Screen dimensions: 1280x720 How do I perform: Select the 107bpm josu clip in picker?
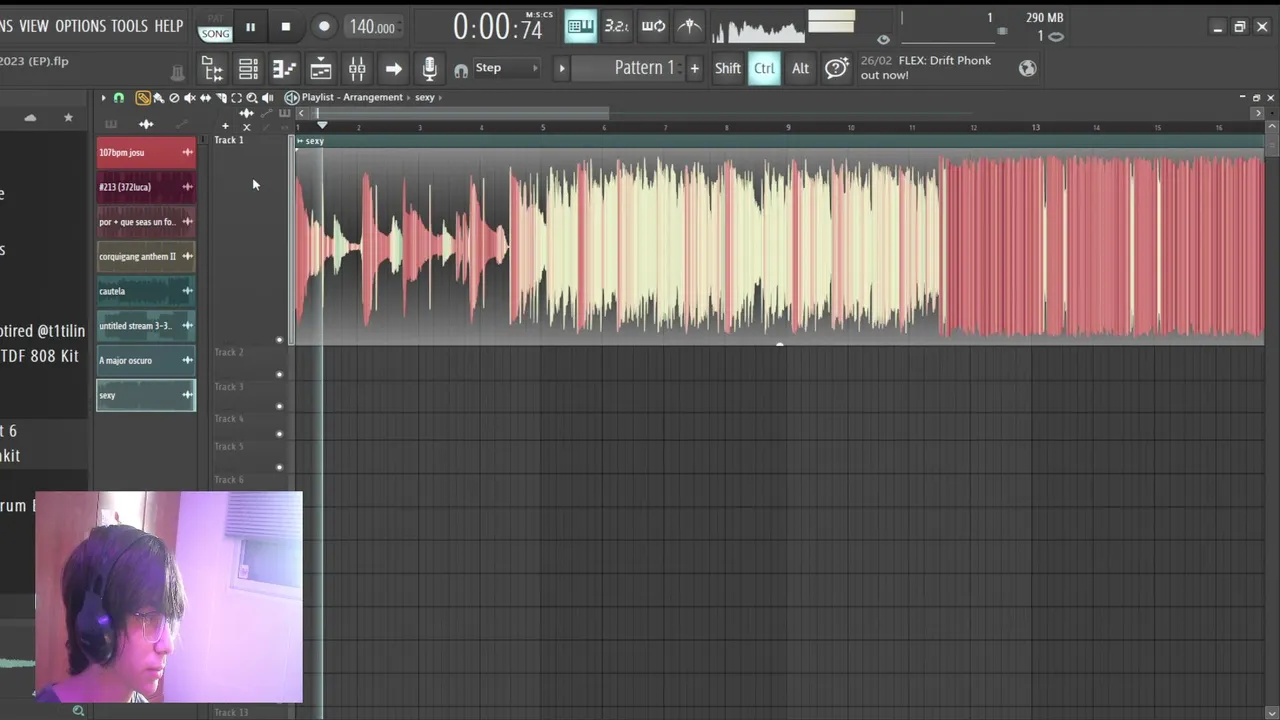click(146, 152)
